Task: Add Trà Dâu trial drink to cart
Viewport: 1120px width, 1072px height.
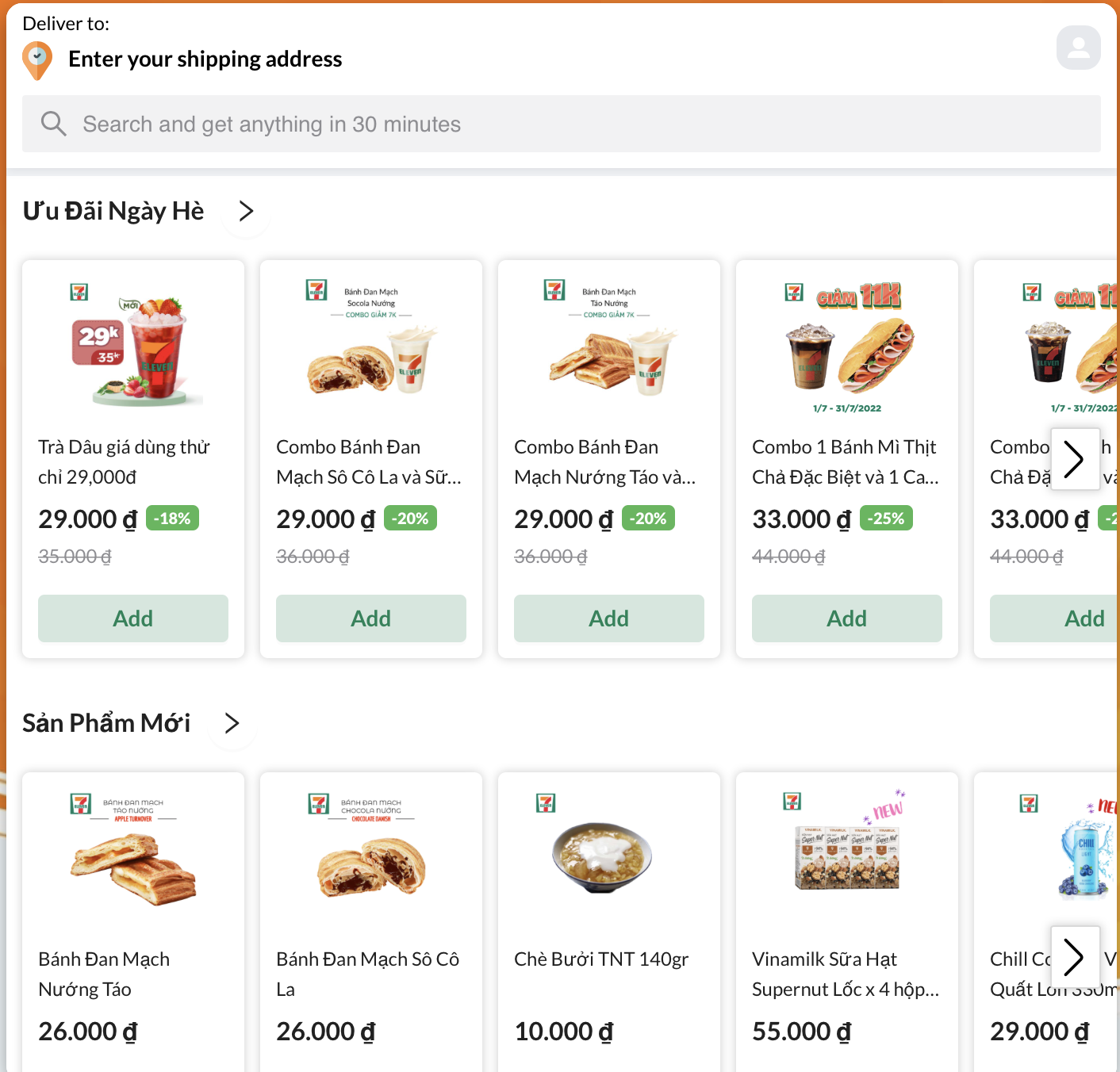Action: pyautogui.click(x=133, y=618)
